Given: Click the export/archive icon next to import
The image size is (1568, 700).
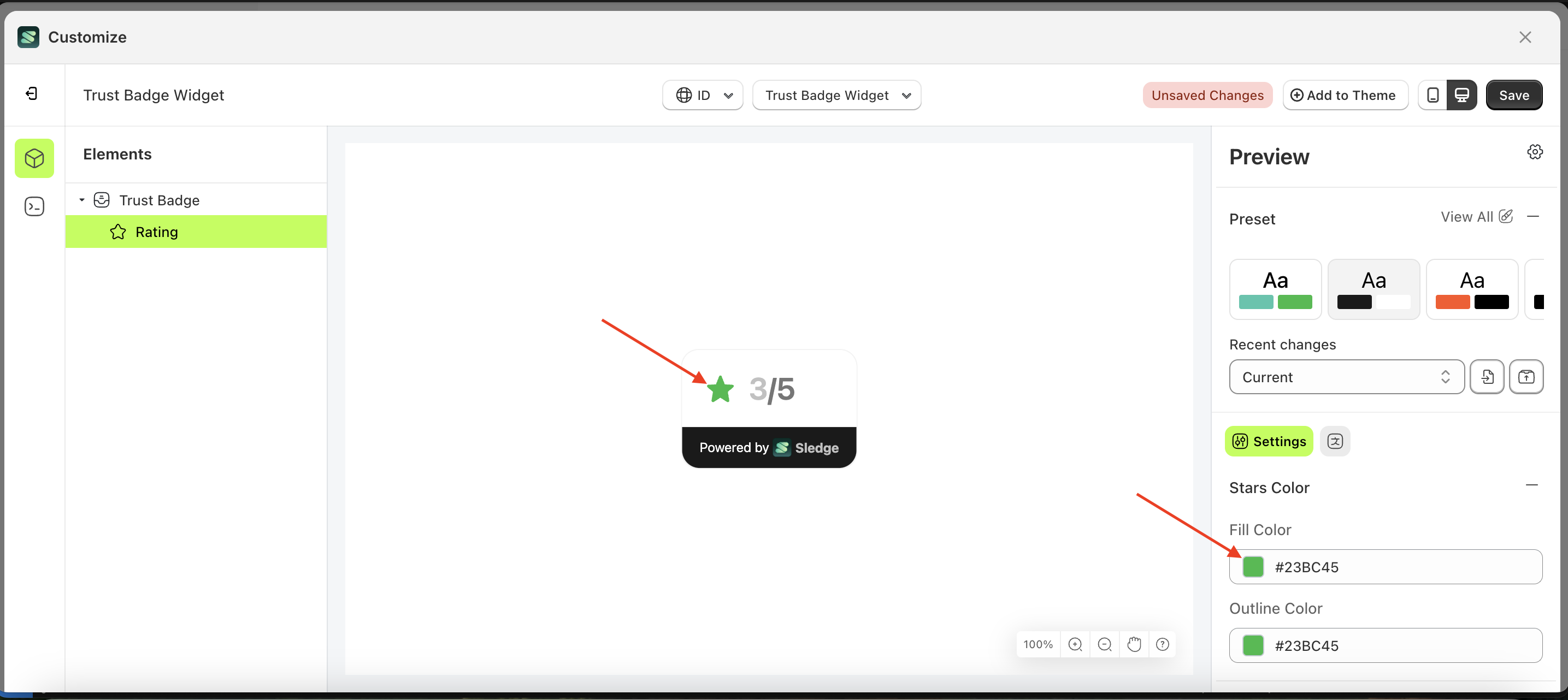Looking at the screenshot, I should coord(1527,377).
